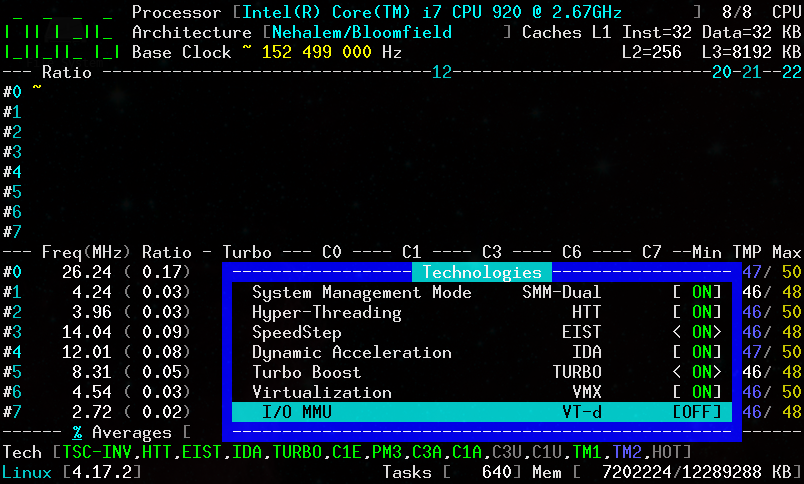Click the C3A tech flag
This screenshot has height=484, width=804.
click(x=427, y=452)
